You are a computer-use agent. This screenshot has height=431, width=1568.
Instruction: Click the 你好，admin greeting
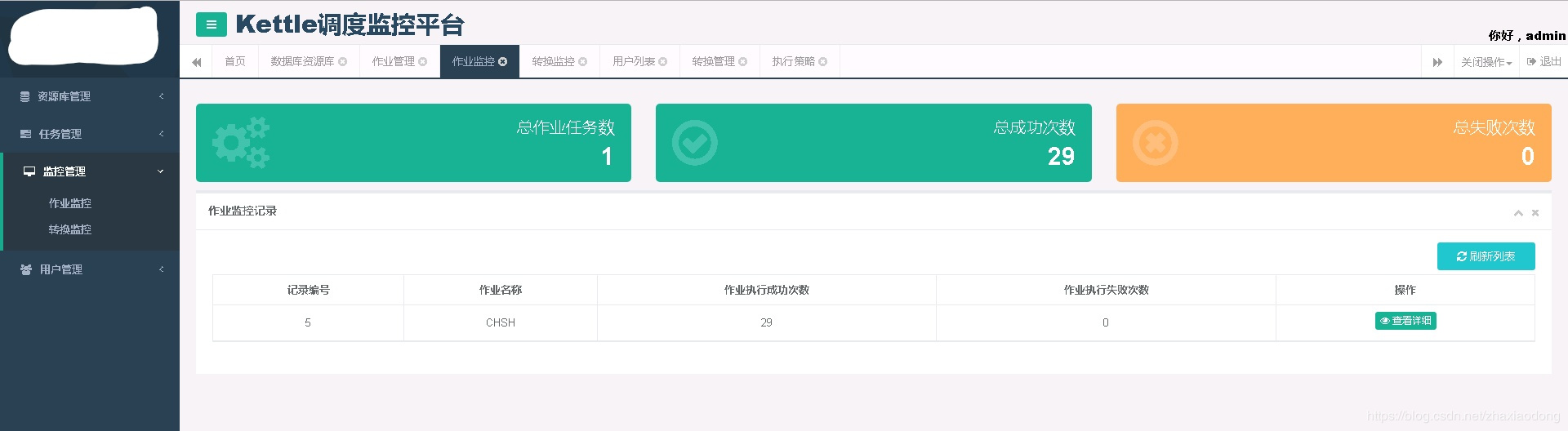1527,35
